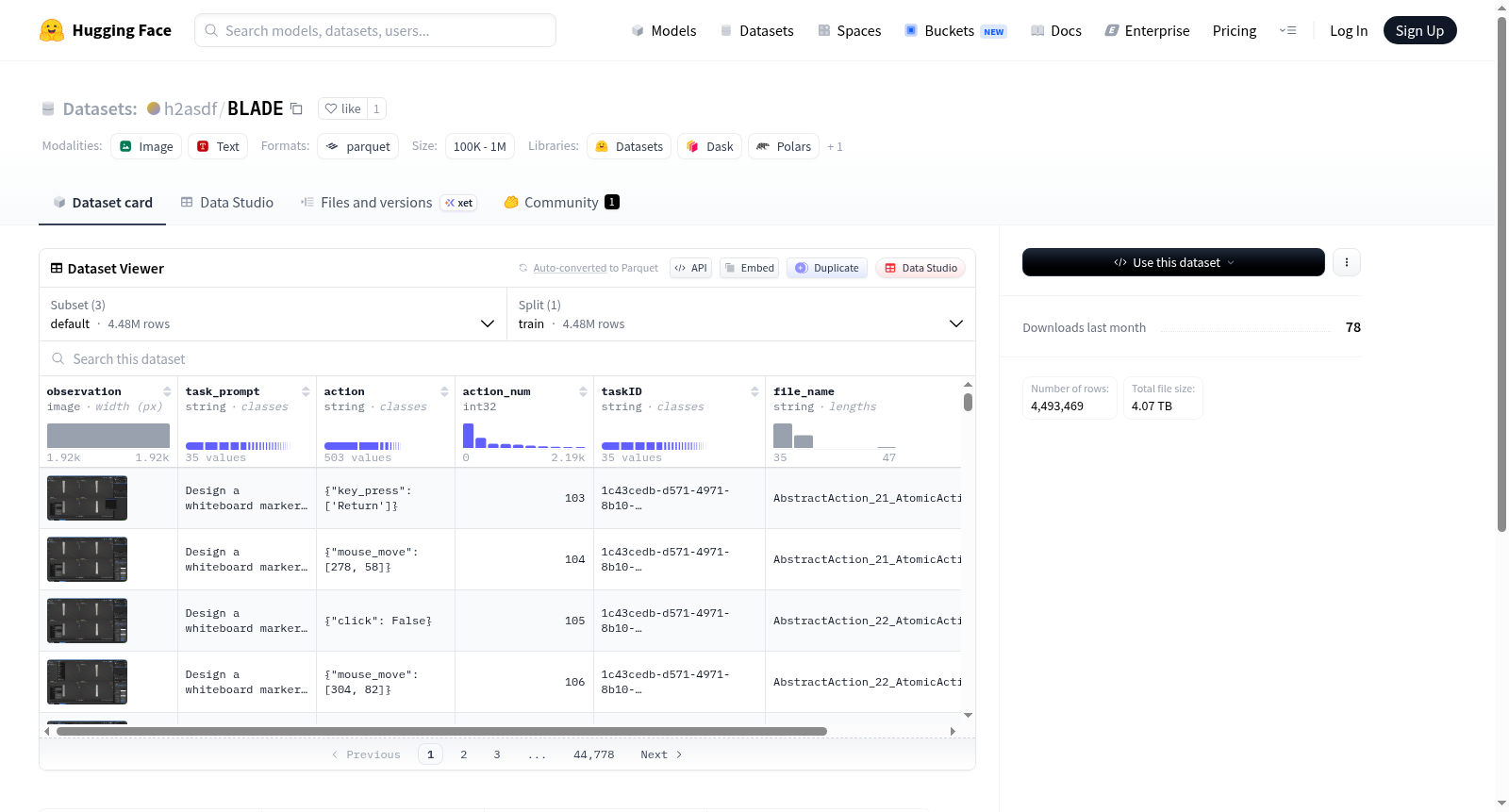Sort by the taskID column
Viewport: 1509px width, 812px height.
pos(754,391)
